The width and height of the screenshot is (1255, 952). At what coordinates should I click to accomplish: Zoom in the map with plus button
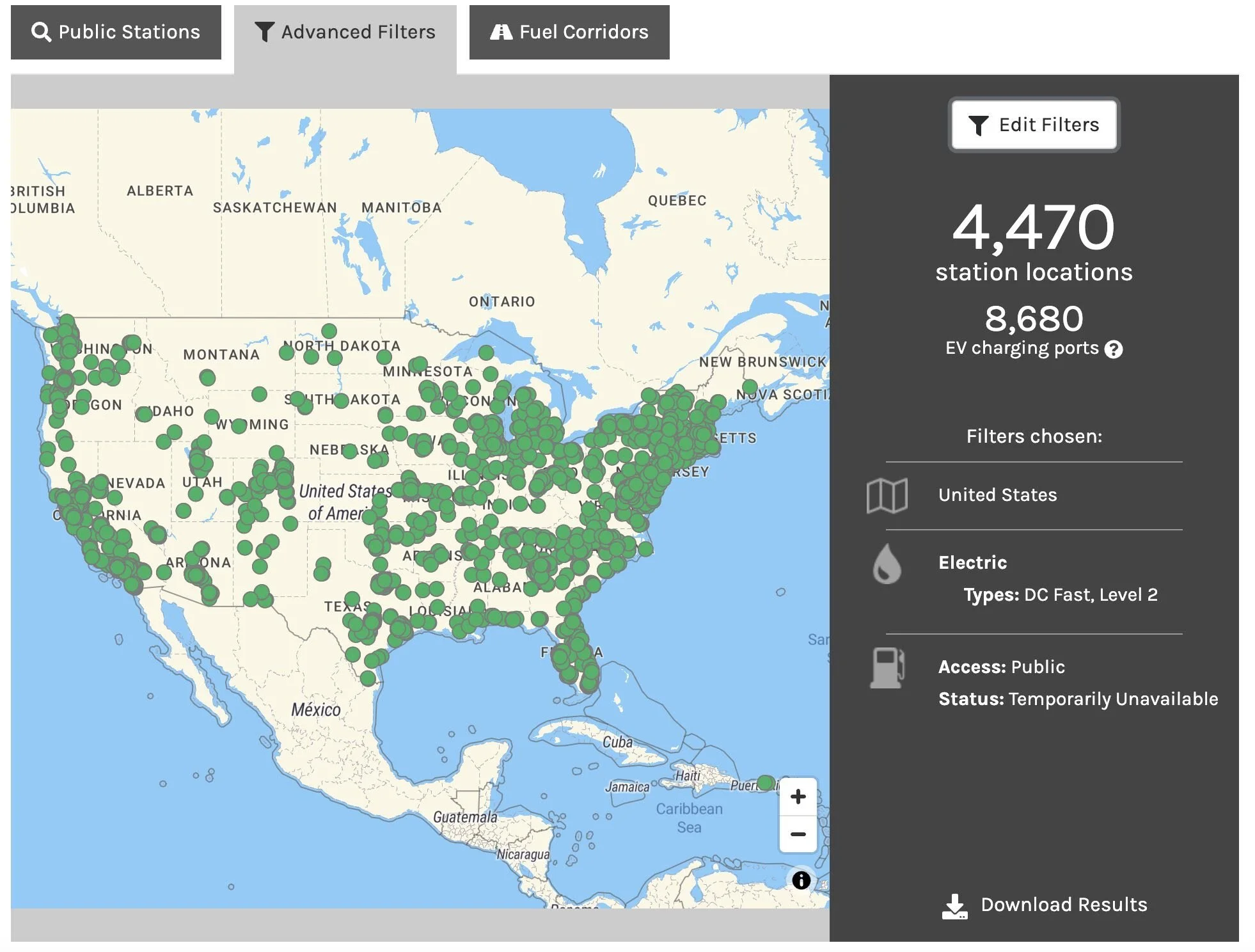798,797
